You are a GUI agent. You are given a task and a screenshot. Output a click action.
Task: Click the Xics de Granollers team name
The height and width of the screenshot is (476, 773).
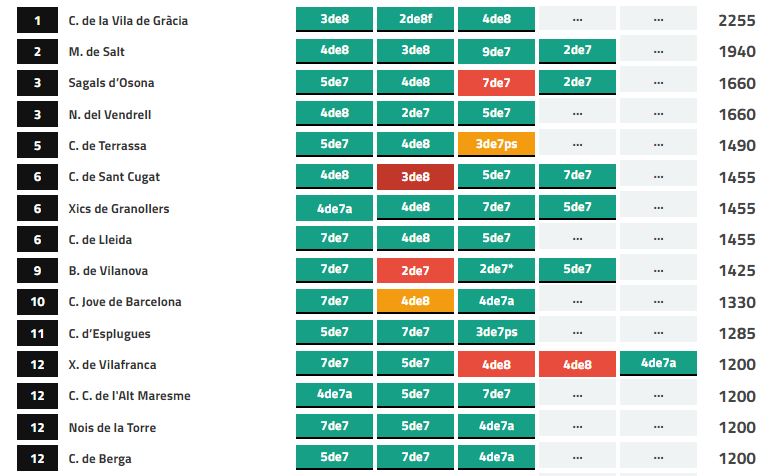pyautogui.click(x=119, y=208)
